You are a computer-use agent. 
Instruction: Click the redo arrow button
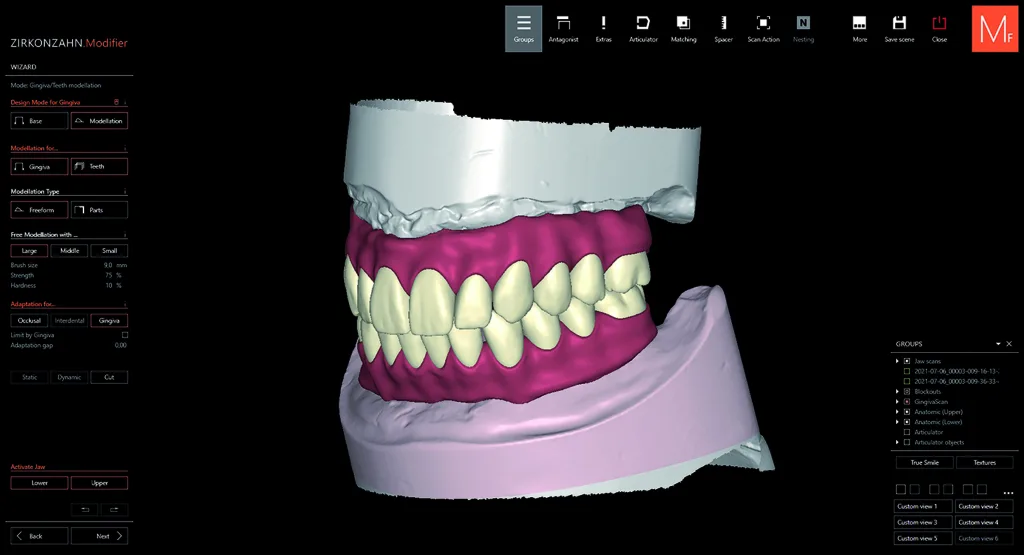click(x=114, y=509)
